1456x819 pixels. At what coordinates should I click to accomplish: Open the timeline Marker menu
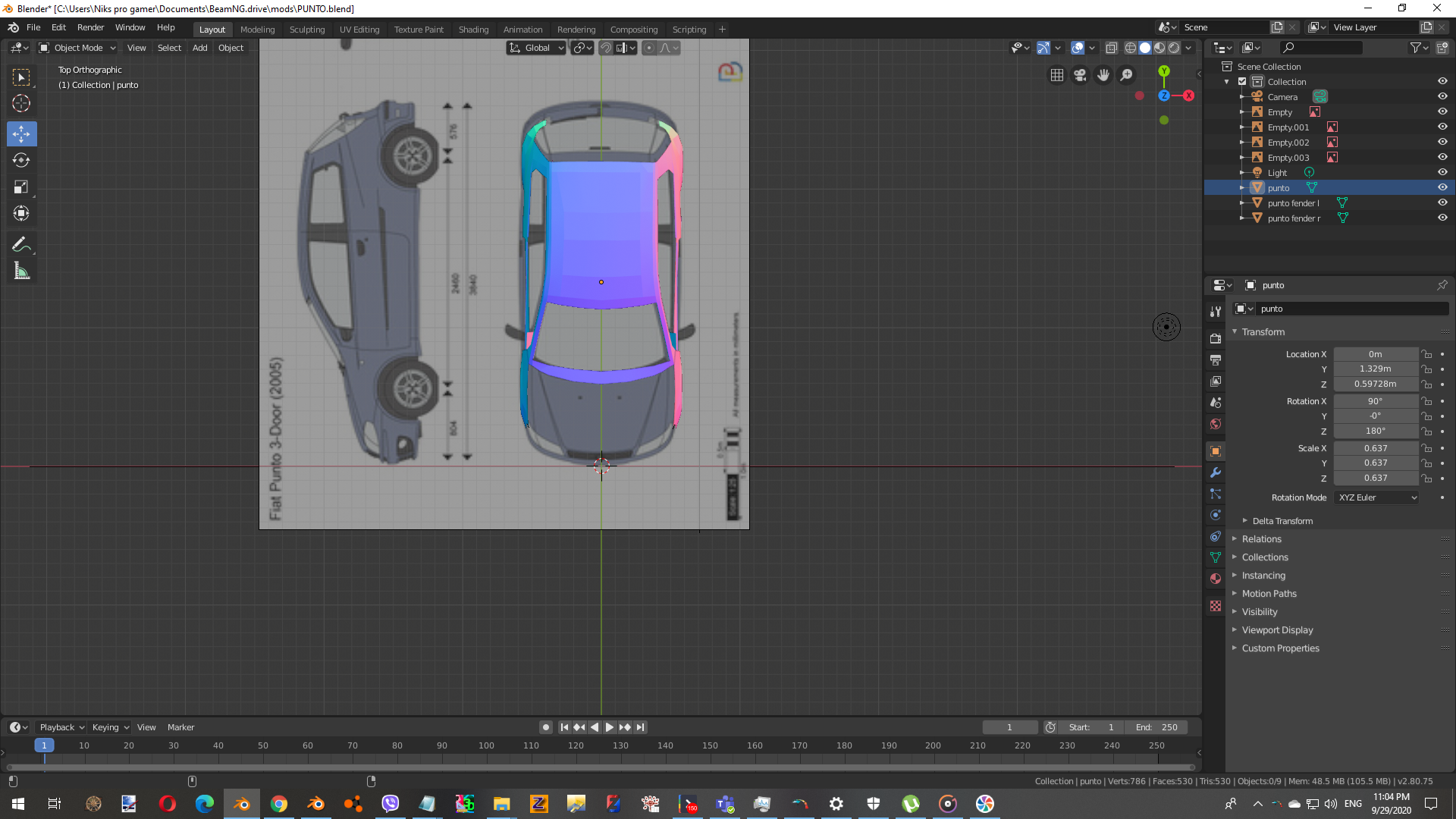click(180, 727)
